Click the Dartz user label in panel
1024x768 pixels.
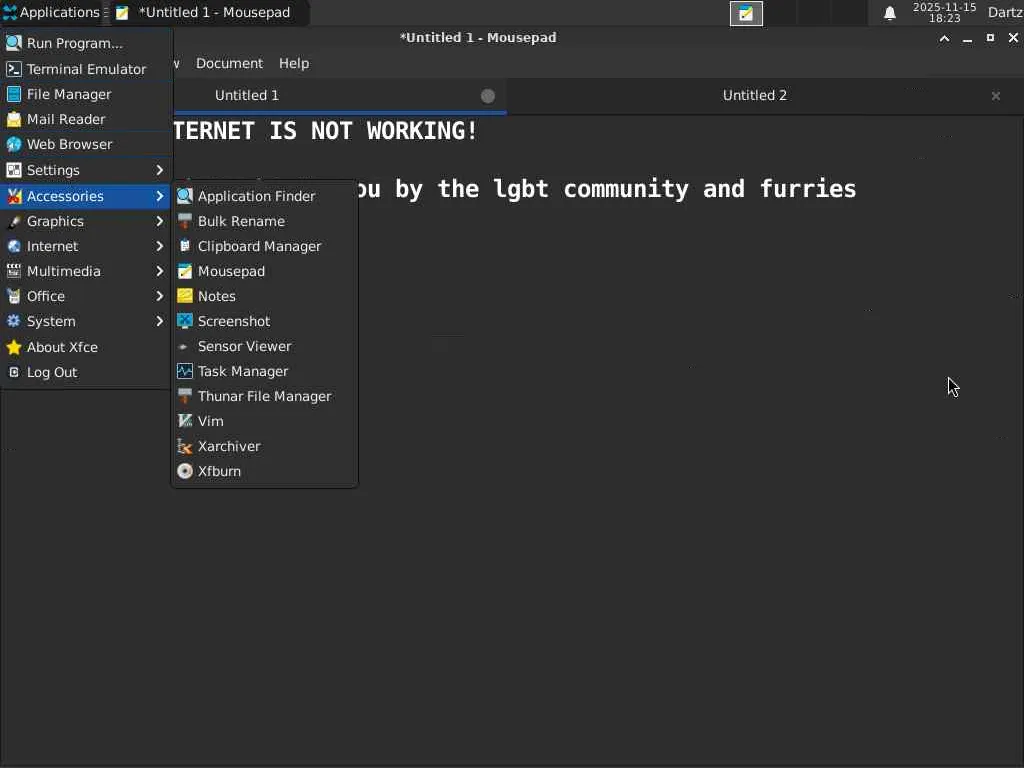pos(1006,12)
